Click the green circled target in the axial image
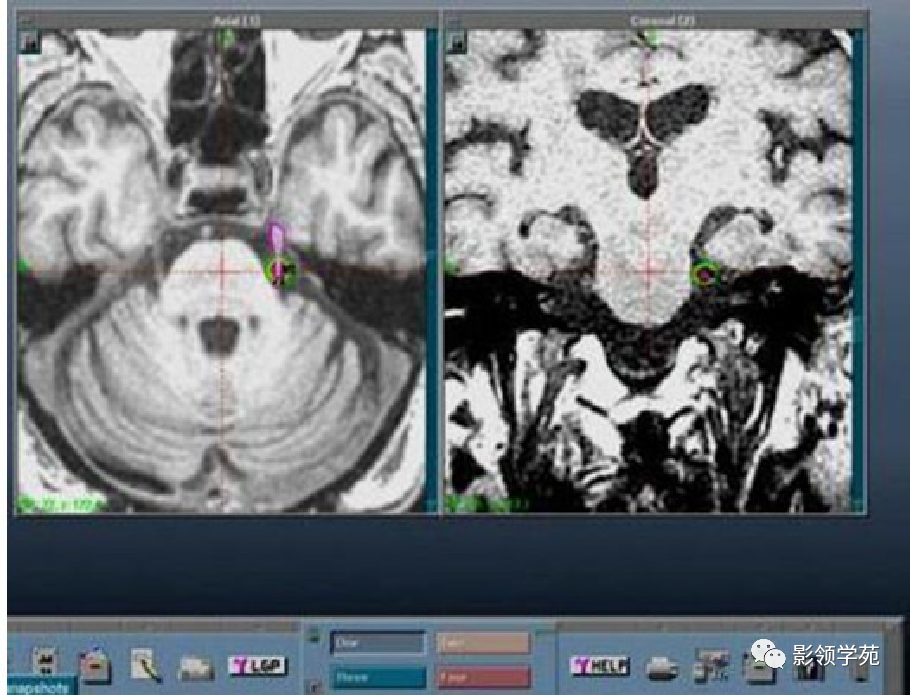The height and width of the screenshot is (696, 910). point(281,271)
